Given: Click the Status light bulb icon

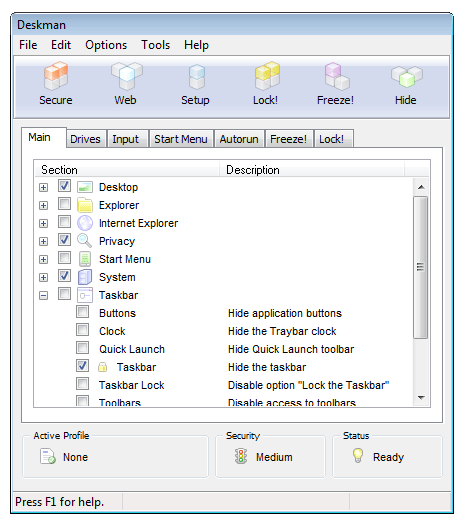Looking at the screenshot, I should [x=358, y=456].
